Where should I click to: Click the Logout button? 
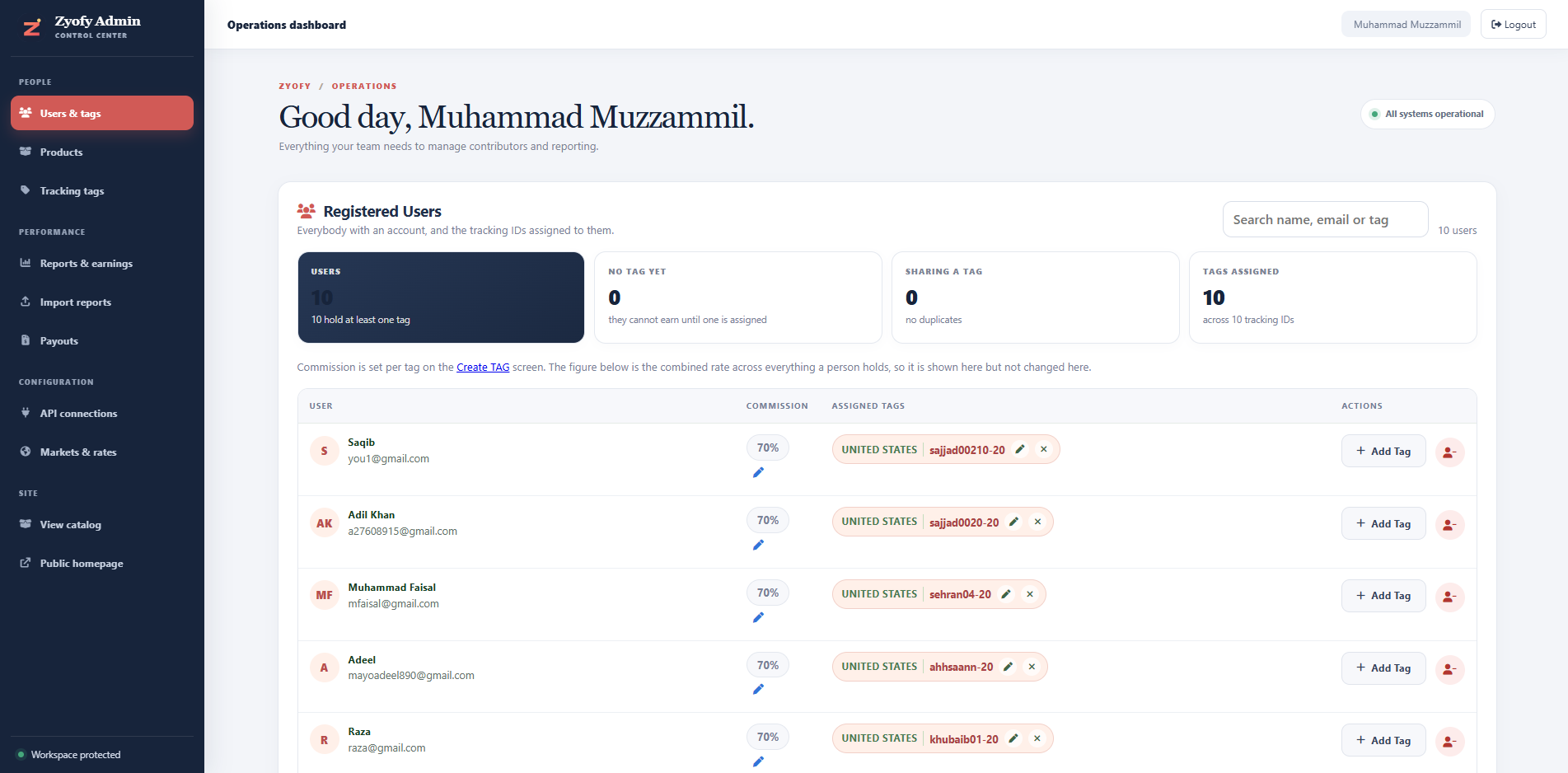click(1514, 24)
